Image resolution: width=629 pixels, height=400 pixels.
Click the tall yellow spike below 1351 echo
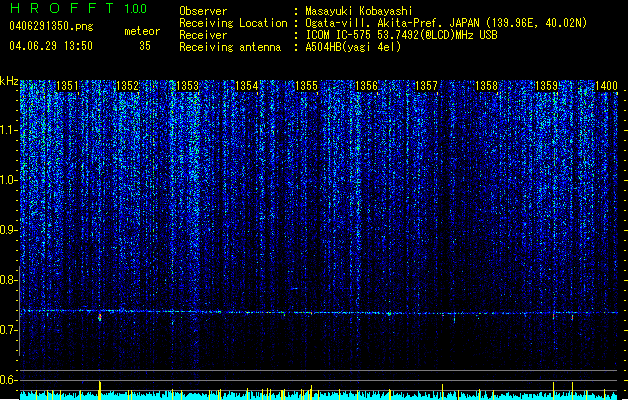pos(100,390)
